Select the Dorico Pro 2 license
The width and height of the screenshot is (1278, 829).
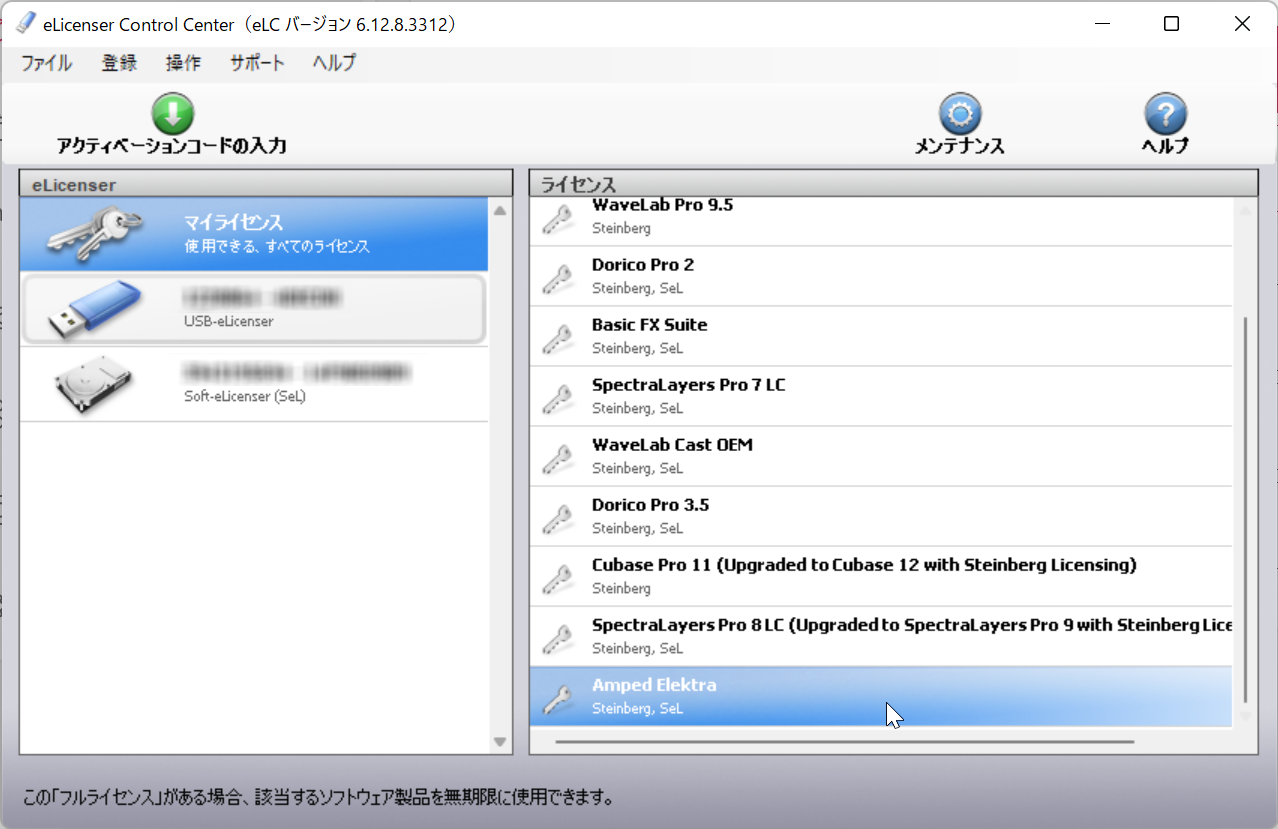pos(881,277)
